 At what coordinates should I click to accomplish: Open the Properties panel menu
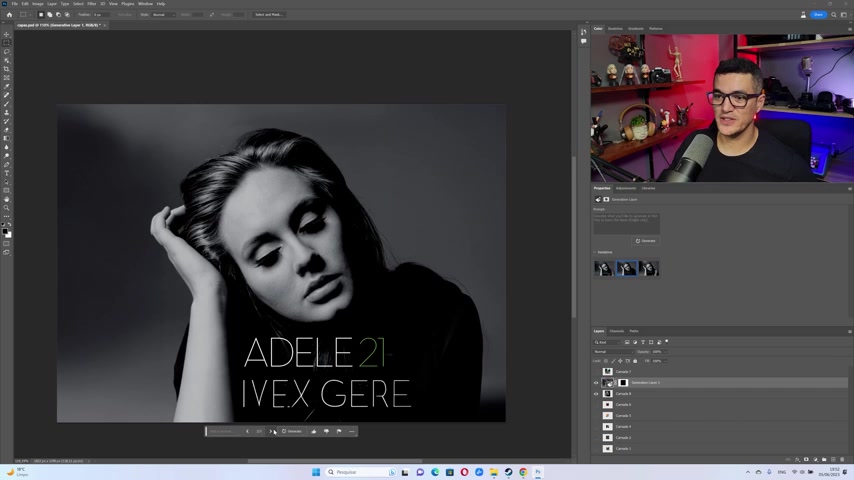click(x=850, y=189)
